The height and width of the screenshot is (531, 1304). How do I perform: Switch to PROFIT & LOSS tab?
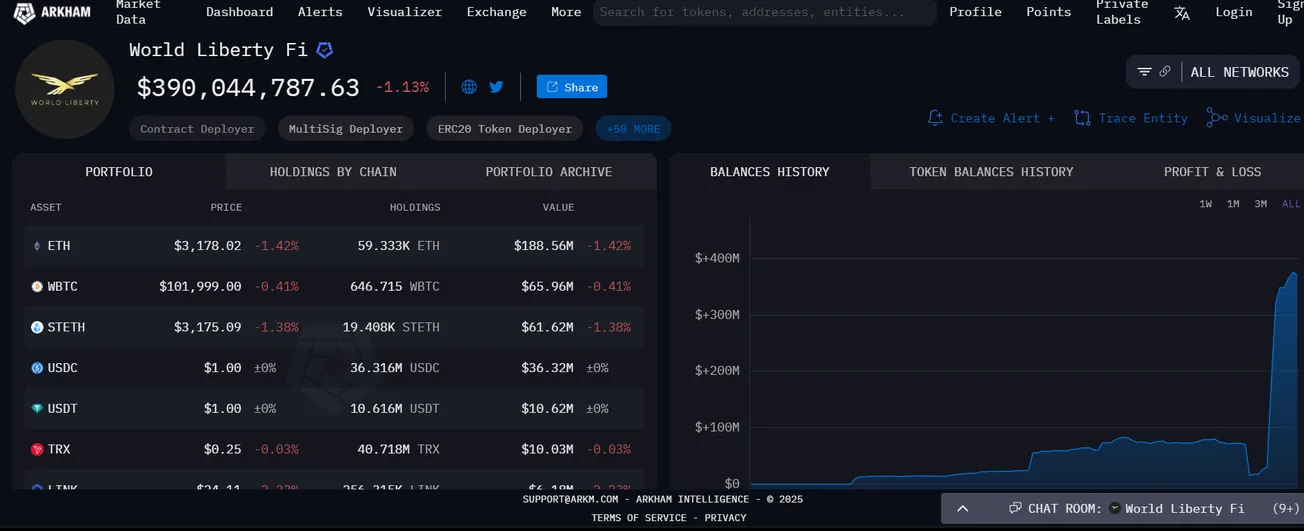coord(1212,172)
